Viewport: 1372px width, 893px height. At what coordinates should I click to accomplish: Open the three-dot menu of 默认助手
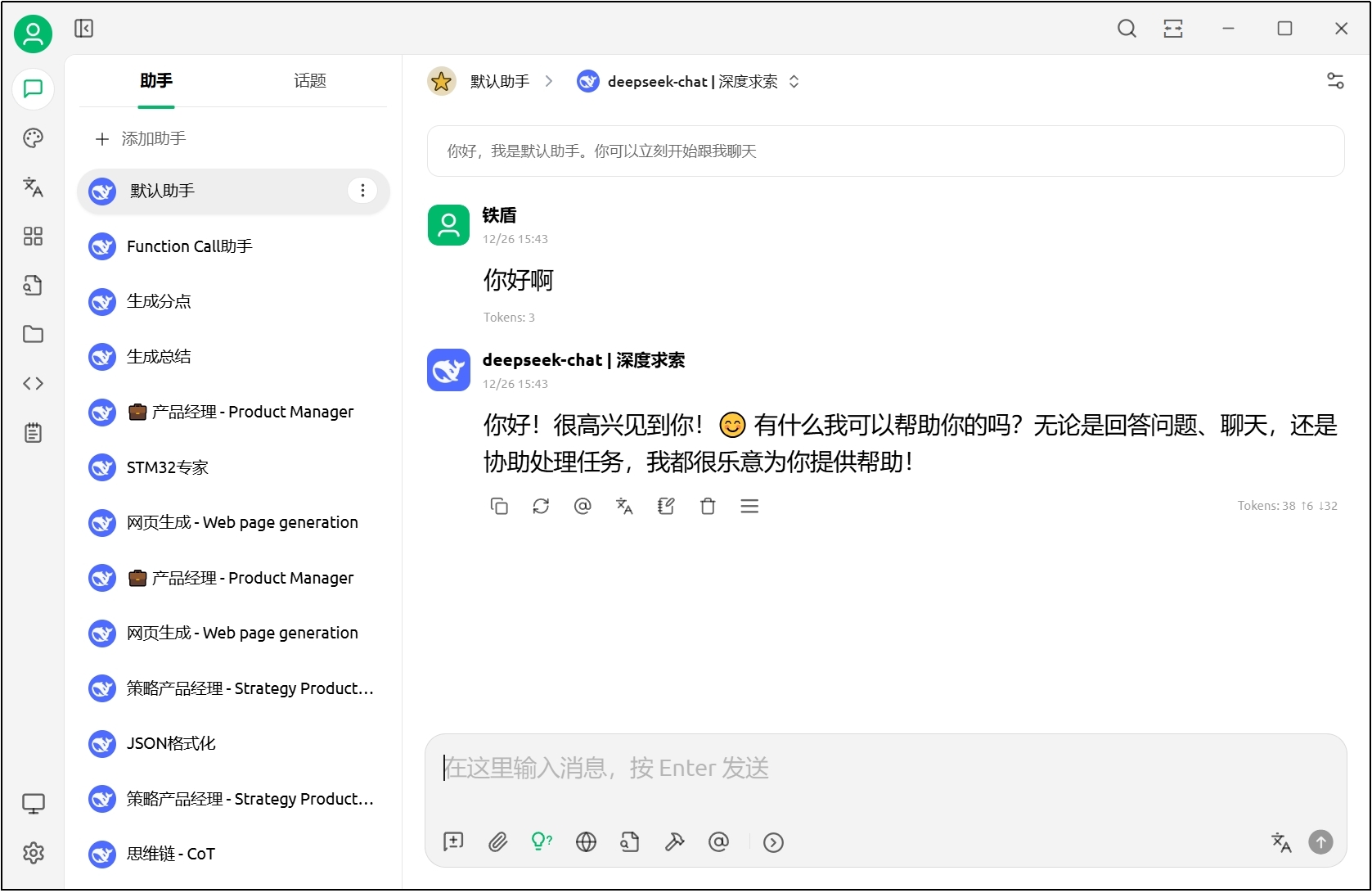362,191
